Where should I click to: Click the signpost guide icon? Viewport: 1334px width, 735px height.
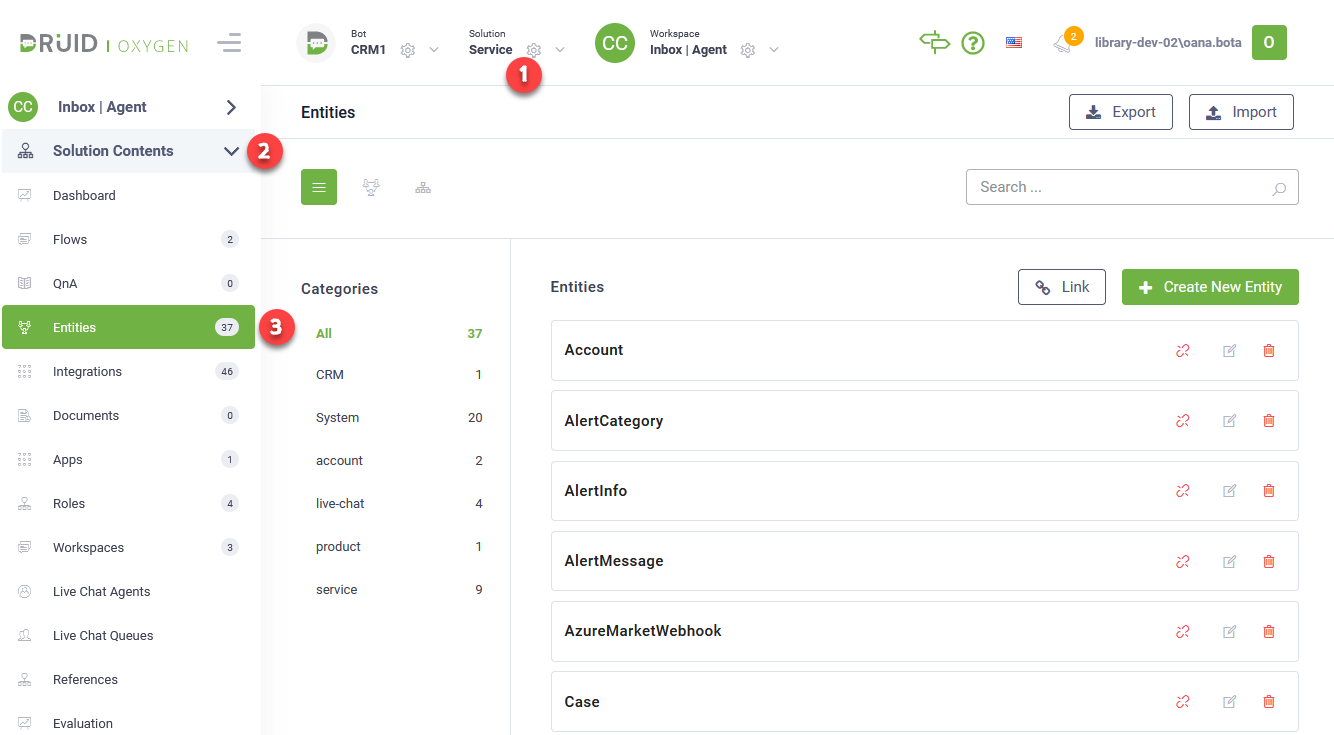[934, 42]
